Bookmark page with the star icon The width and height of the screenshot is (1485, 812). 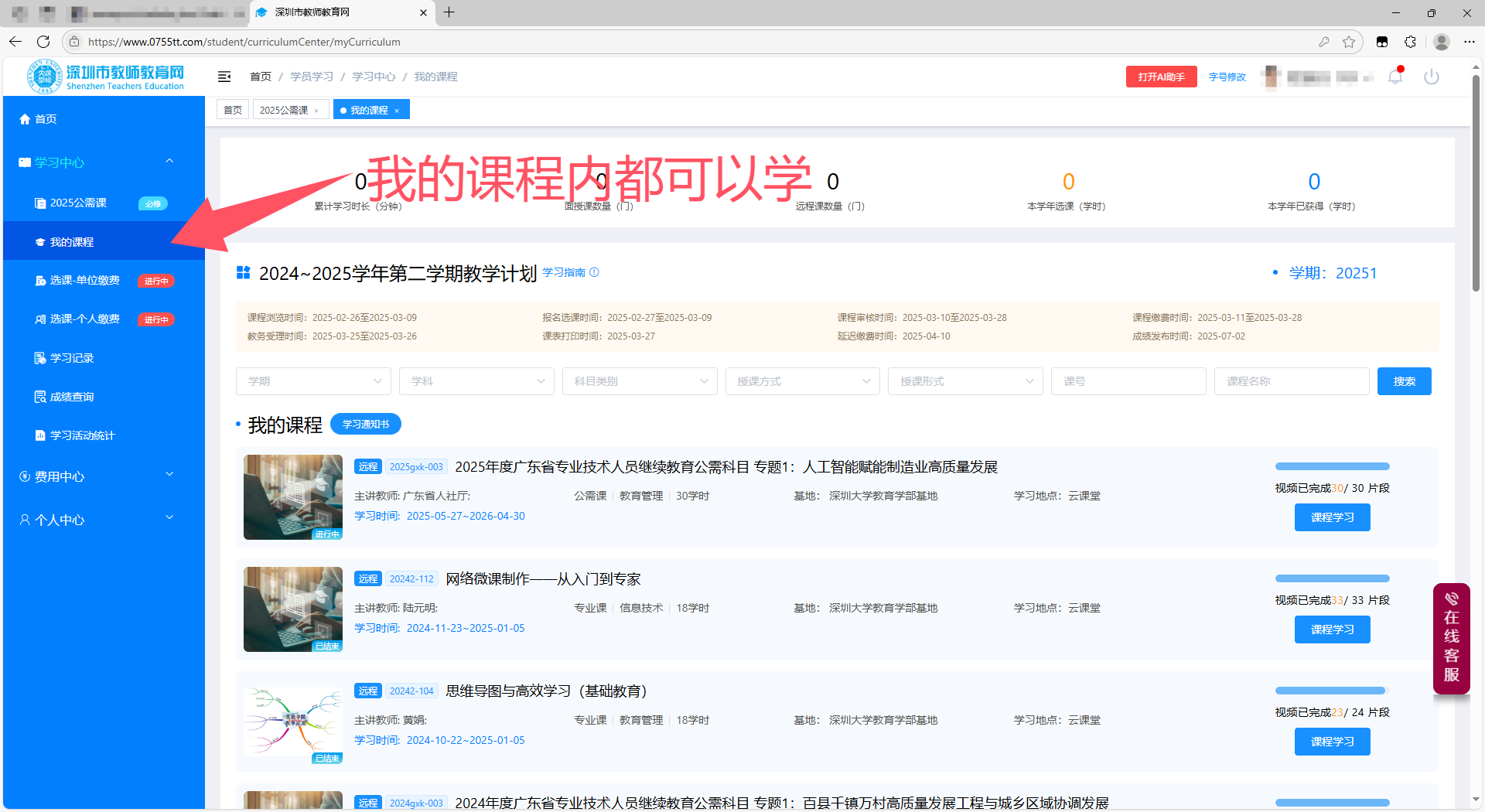1349,42
